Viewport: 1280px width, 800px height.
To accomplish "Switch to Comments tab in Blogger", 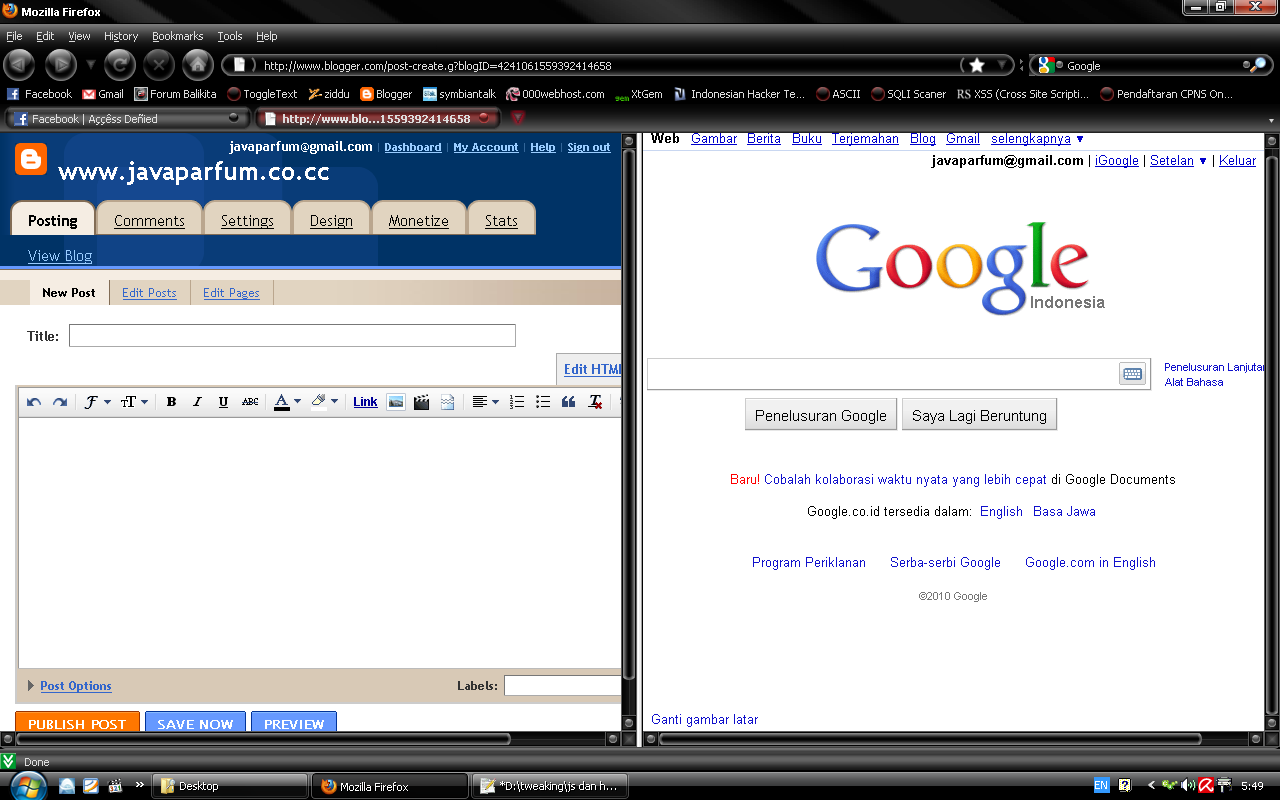I will pyautogui.click(x=149, y=220).
